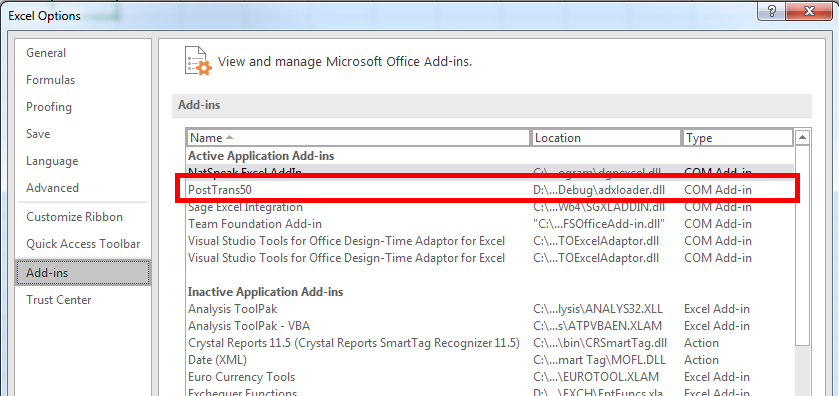Open Trust Center settings
Screen dimensions: 839x396
(59, 300)
